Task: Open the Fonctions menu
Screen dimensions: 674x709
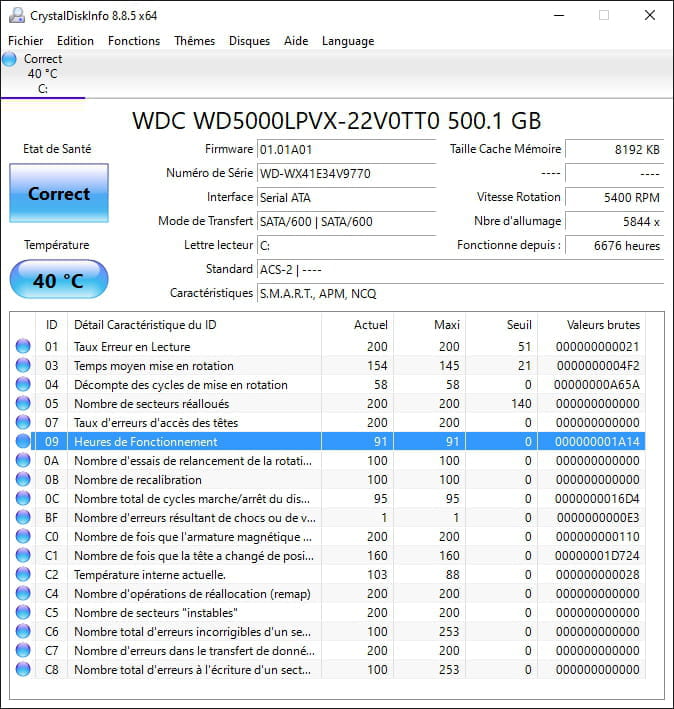Action: [x=134, y=41]
